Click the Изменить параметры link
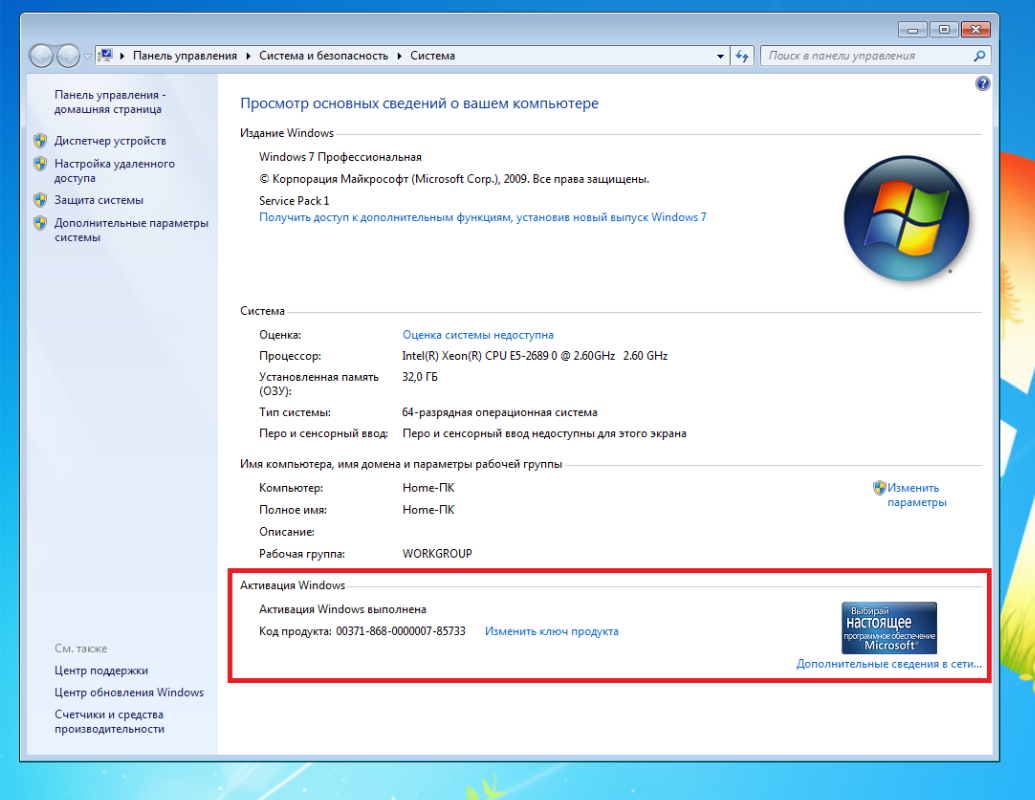 (x=913, y=495)
